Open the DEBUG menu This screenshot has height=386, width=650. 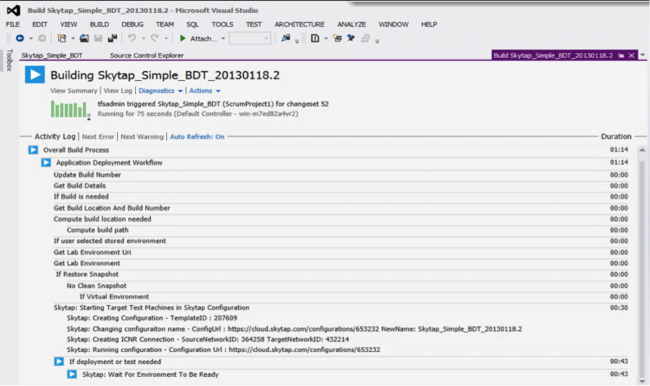pos(132,24)
